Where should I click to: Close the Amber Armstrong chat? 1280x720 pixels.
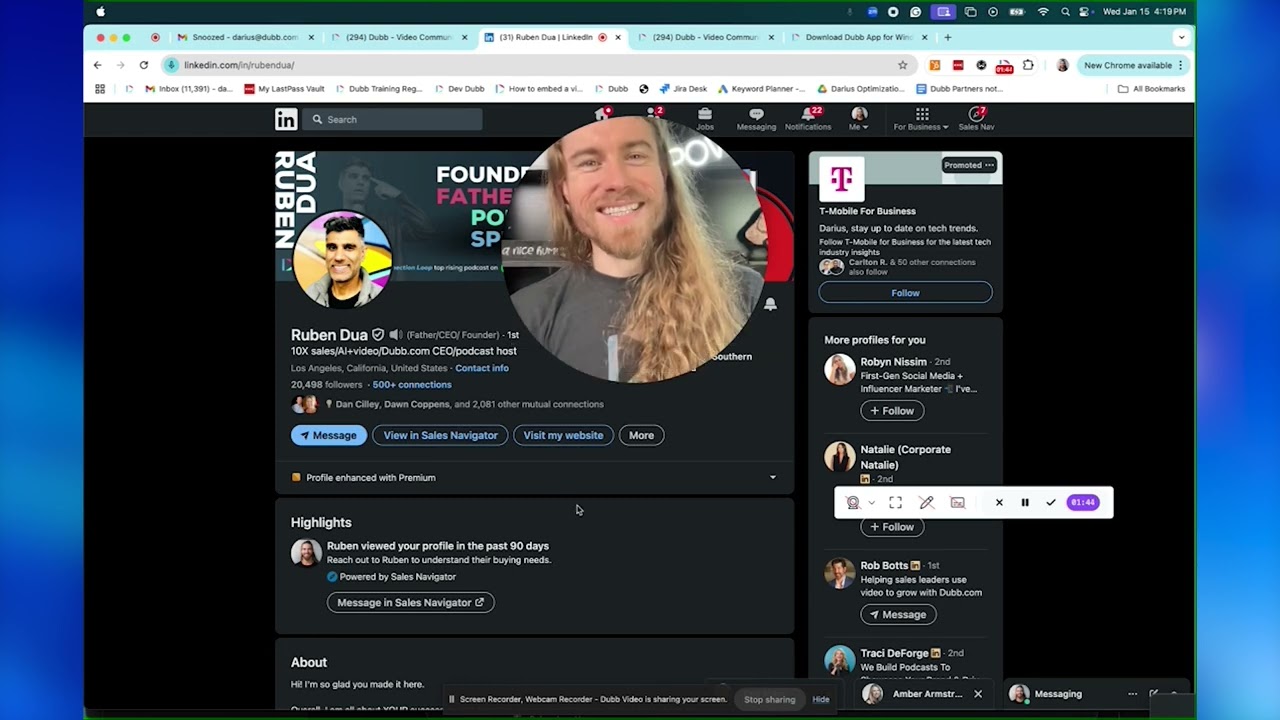coord(978,694)
